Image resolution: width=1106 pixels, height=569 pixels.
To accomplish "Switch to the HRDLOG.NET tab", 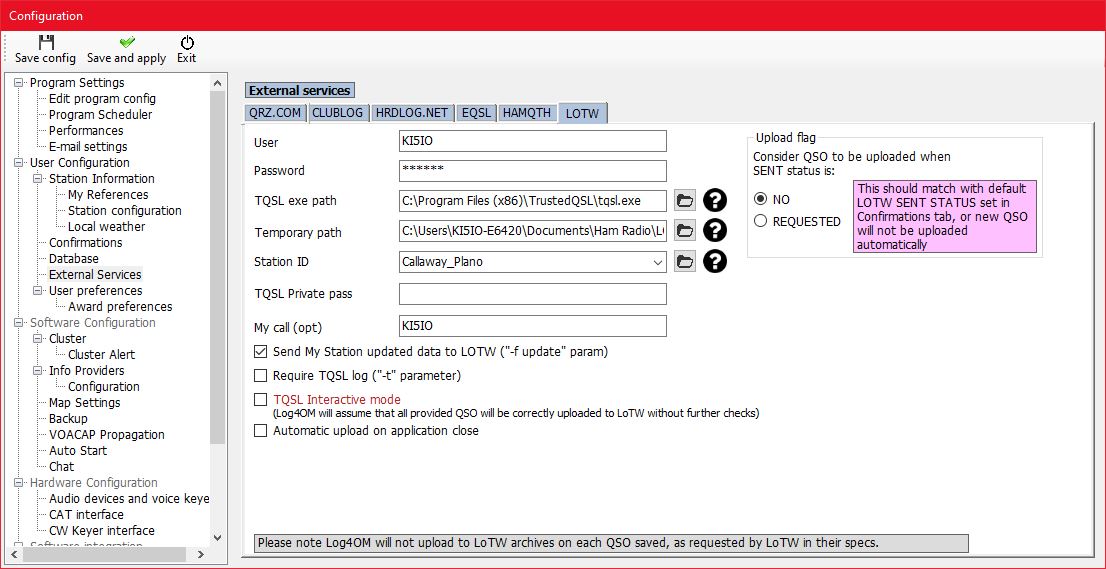I will (x=412, y=113).
